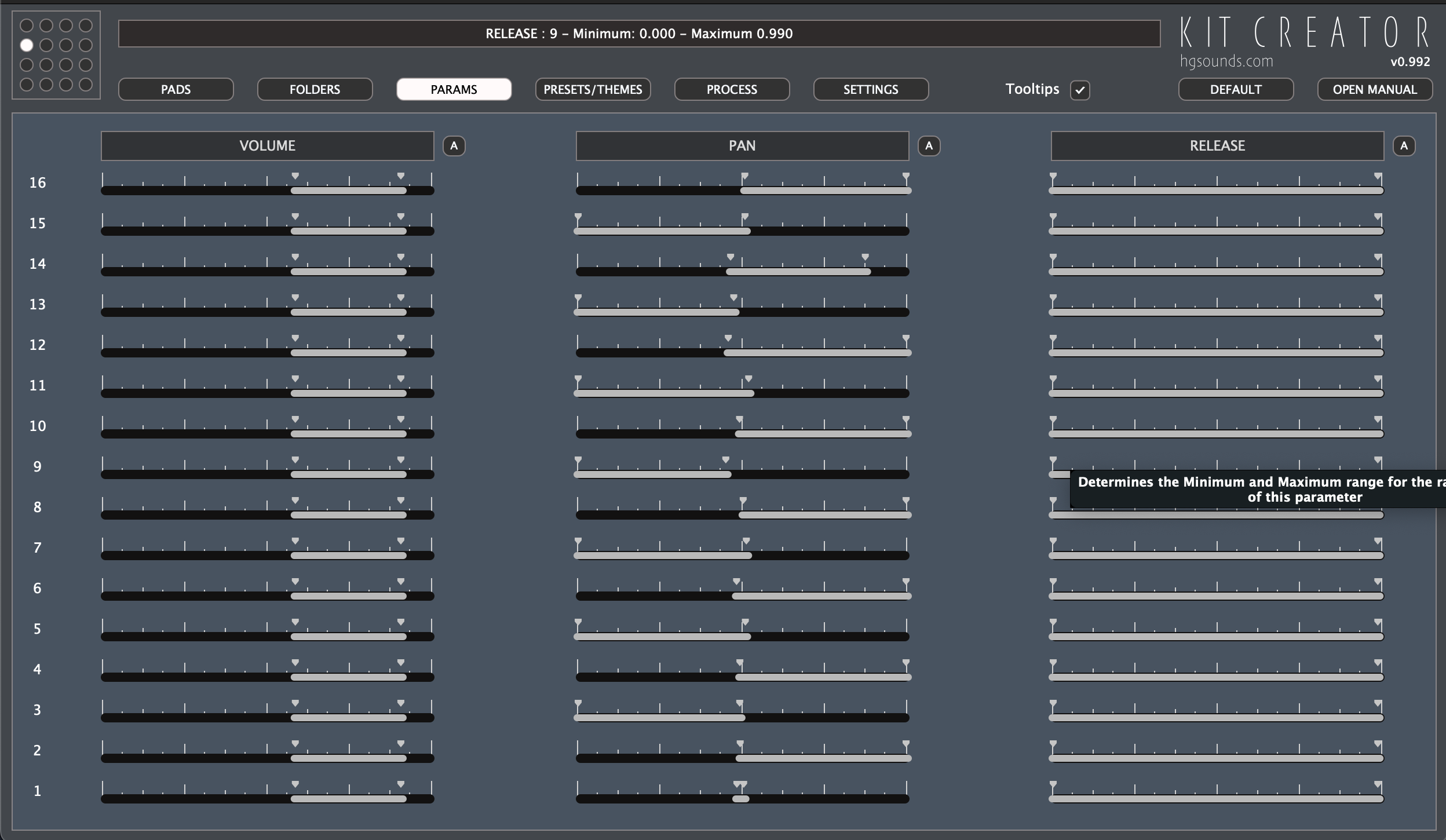Select the second circle in the second grid row

click(46, 45)
